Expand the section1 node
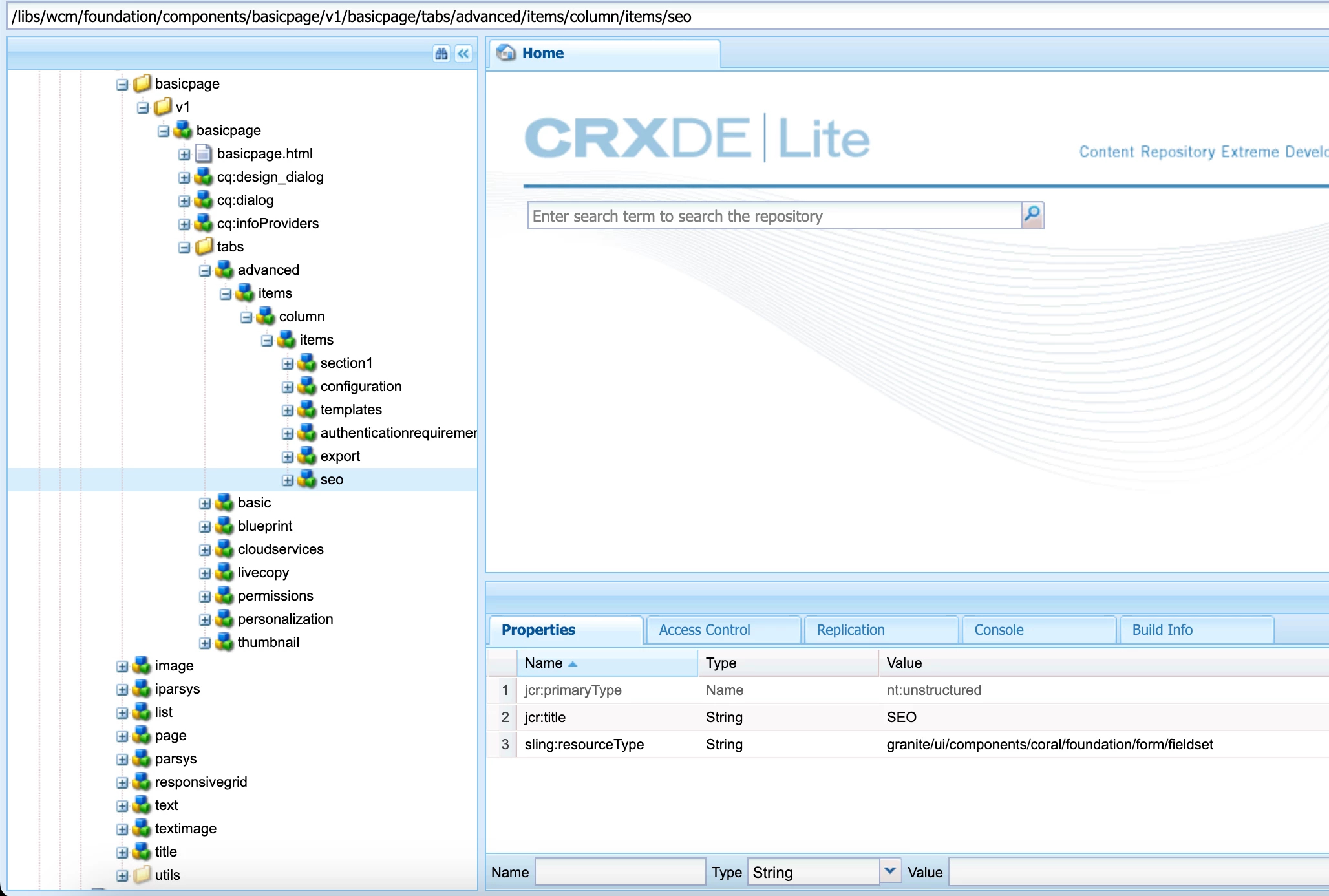 288,364
